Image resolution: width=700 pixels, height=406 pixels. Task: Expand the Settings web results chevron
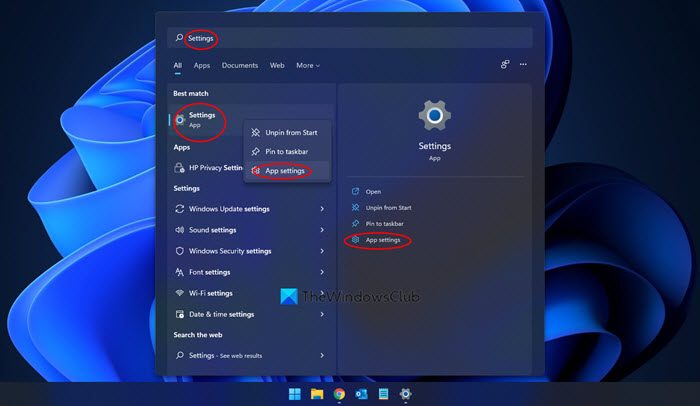(x=322, y=356)
